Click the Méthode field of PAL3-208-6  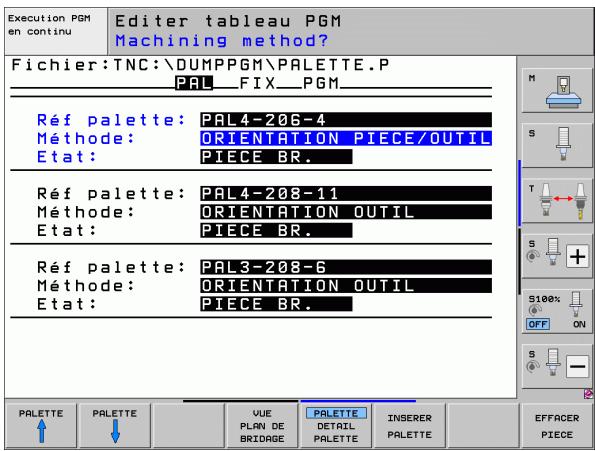(x=346, y=285)
